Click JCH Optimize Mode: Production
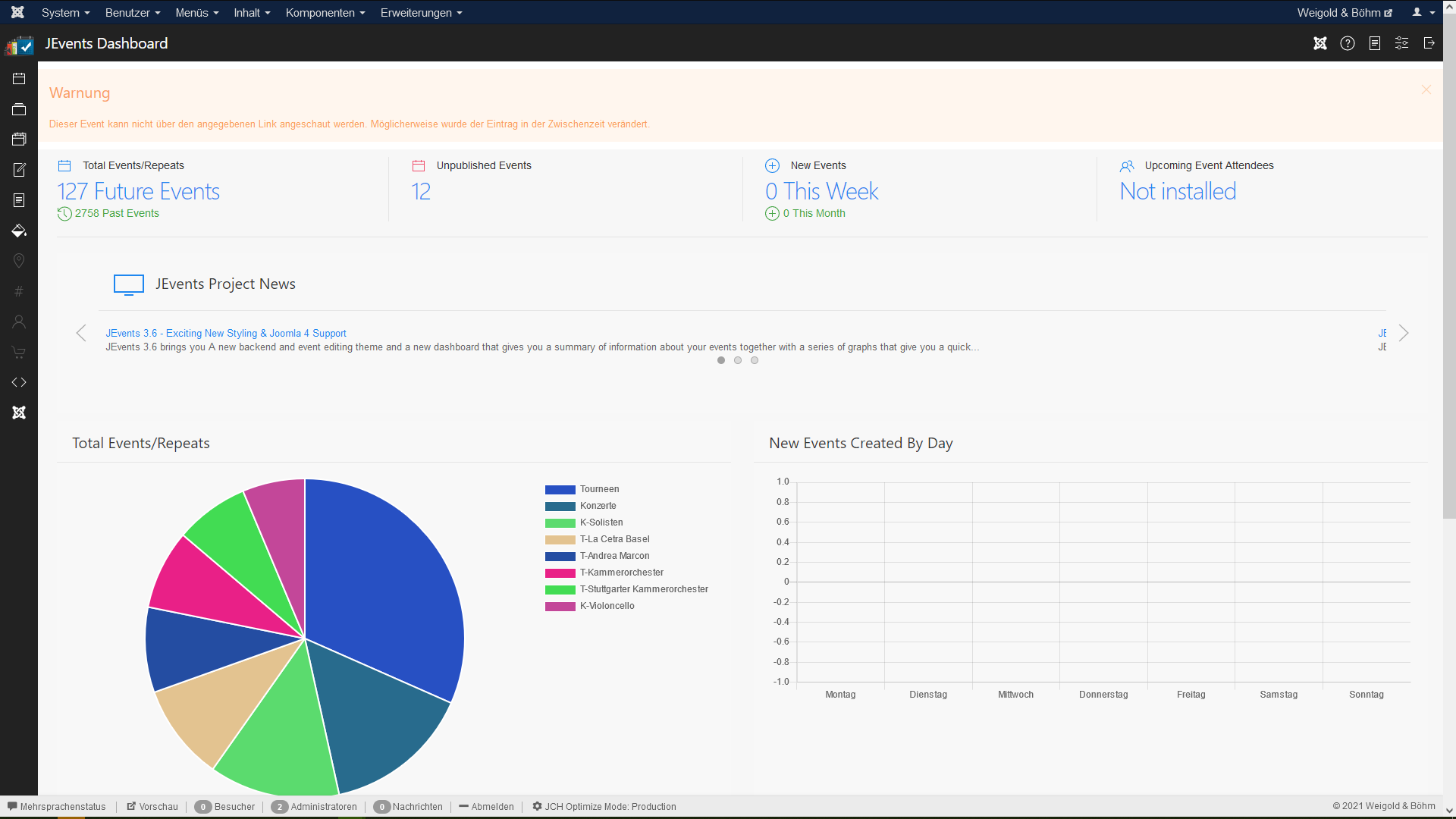Screen dimensions: 1456x819 (x=604, y=806)
